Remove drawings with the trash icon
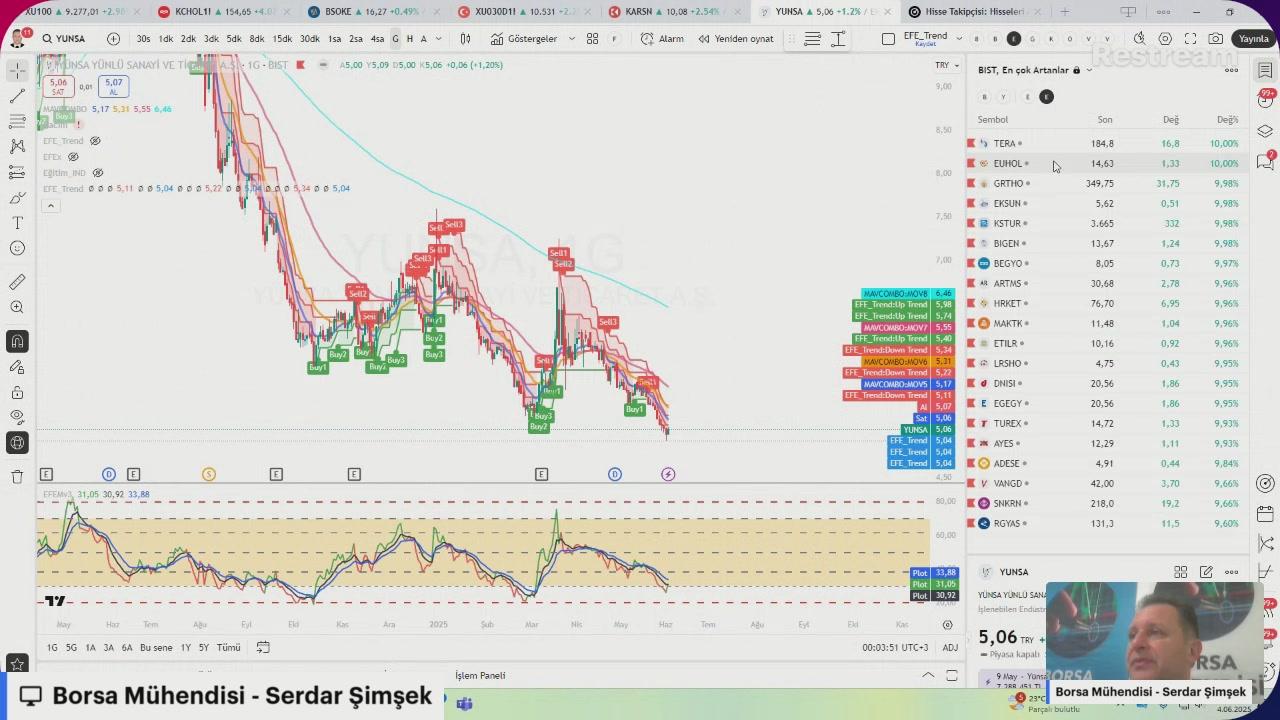Image resolution: width=1280 pixels, height=720 pixels. pos(17,477)
